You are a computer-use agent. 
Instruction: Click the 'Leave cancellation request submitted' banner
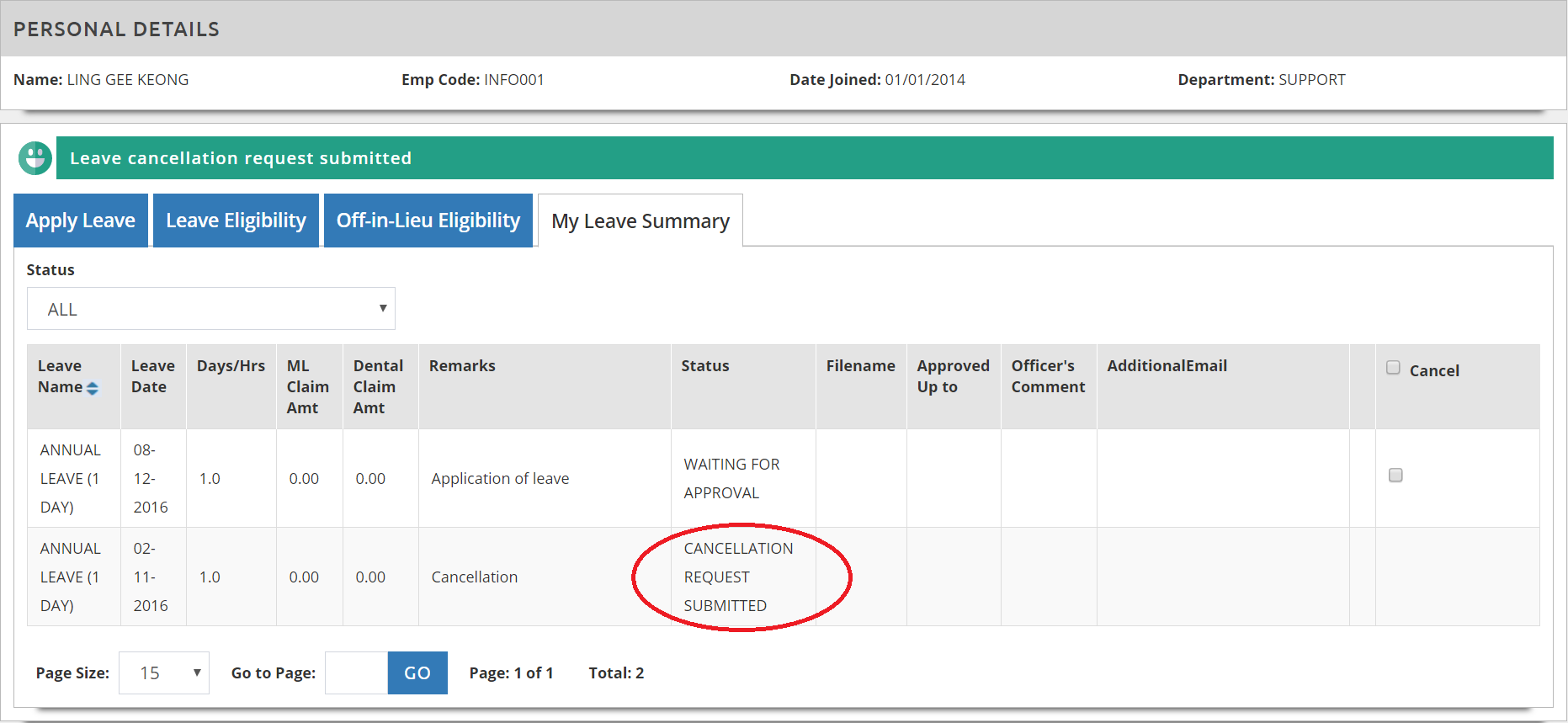point(805,157)
